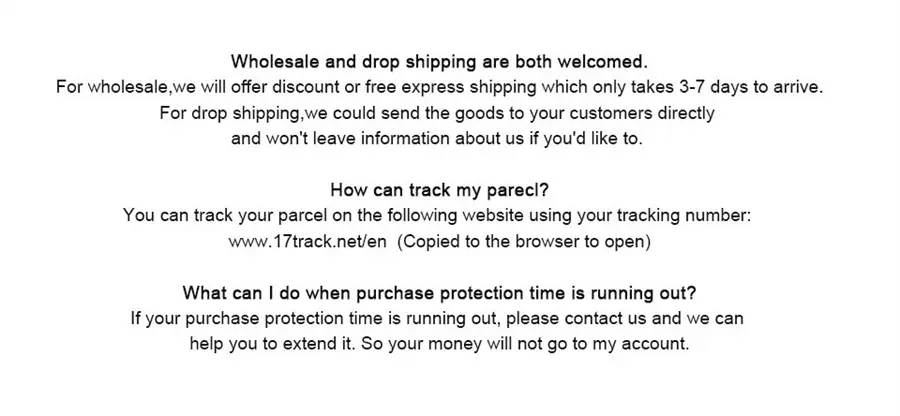Click the "(Copied to the browser to open)" note

(524, 242)
